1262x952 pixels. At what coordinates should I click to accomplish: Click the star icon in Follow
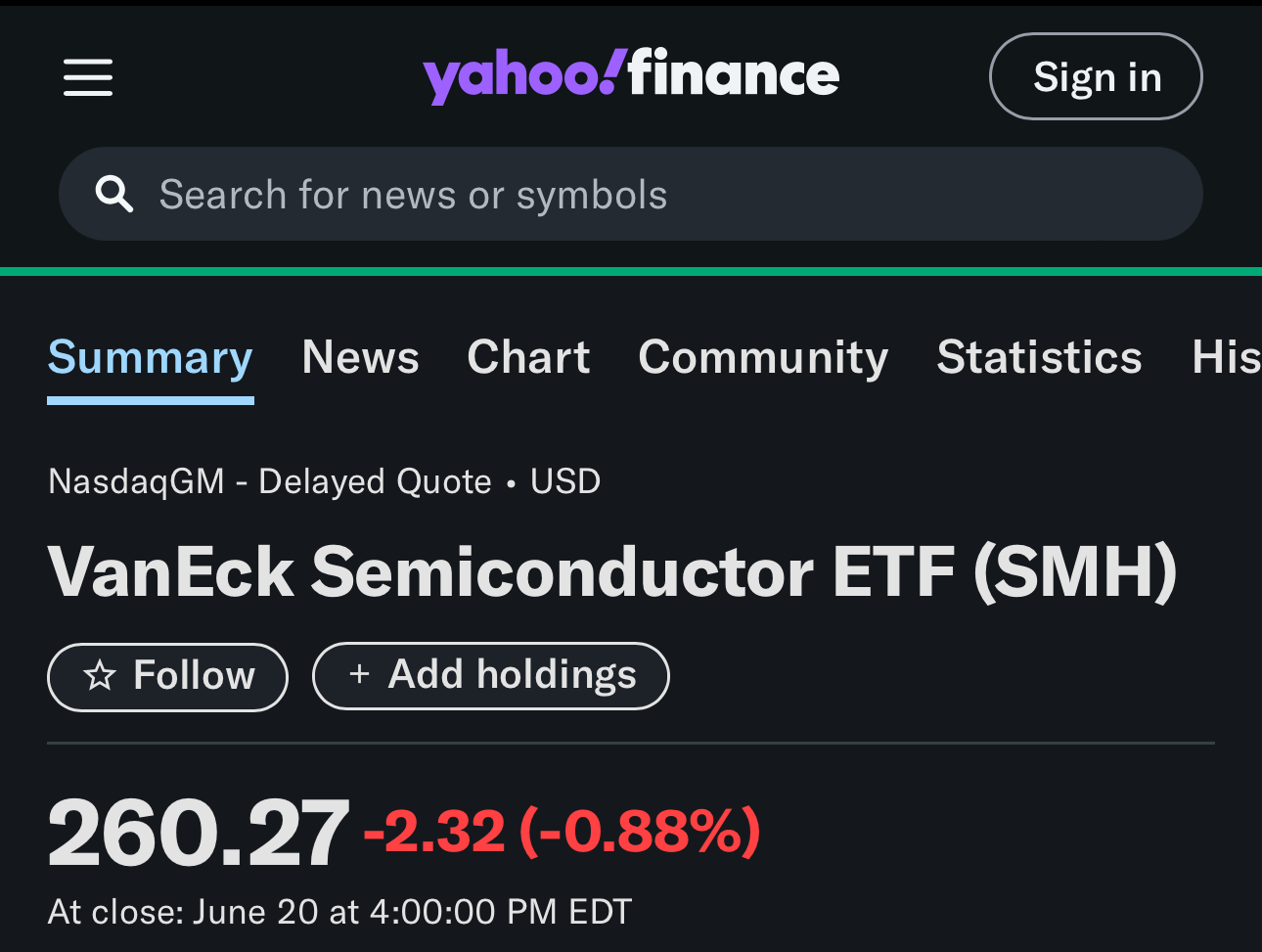click(x=100, y=675)
